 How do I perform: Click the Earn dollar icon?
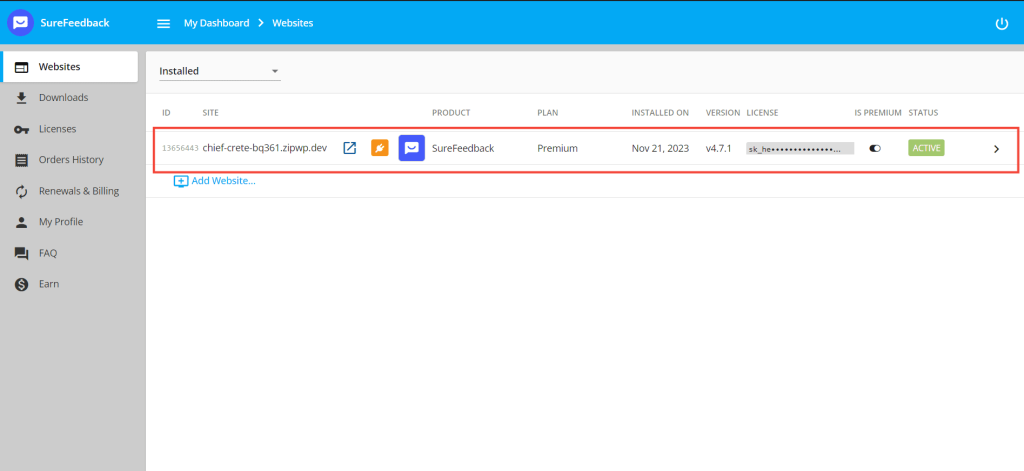22,284
